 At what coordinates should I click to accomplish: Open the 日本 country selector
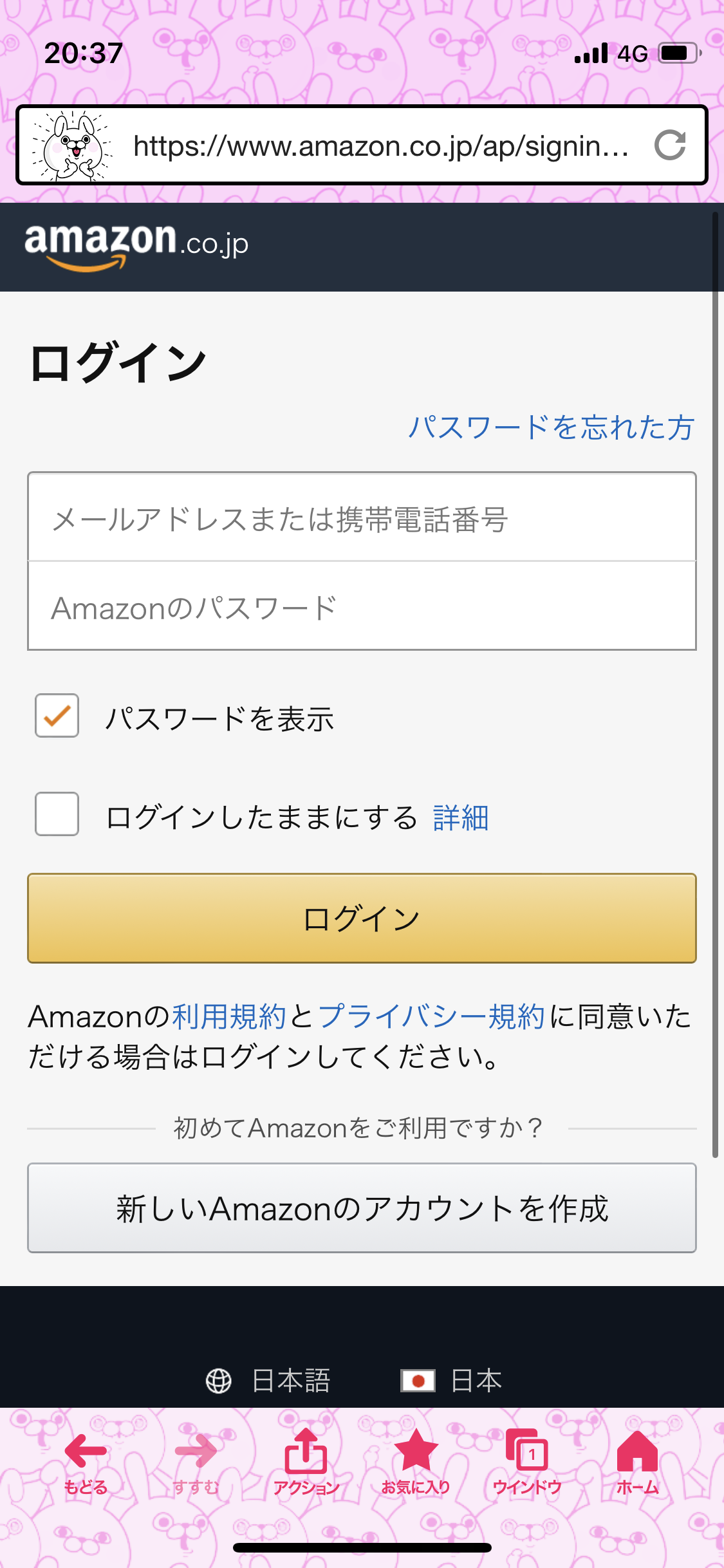click(452, 1381)
